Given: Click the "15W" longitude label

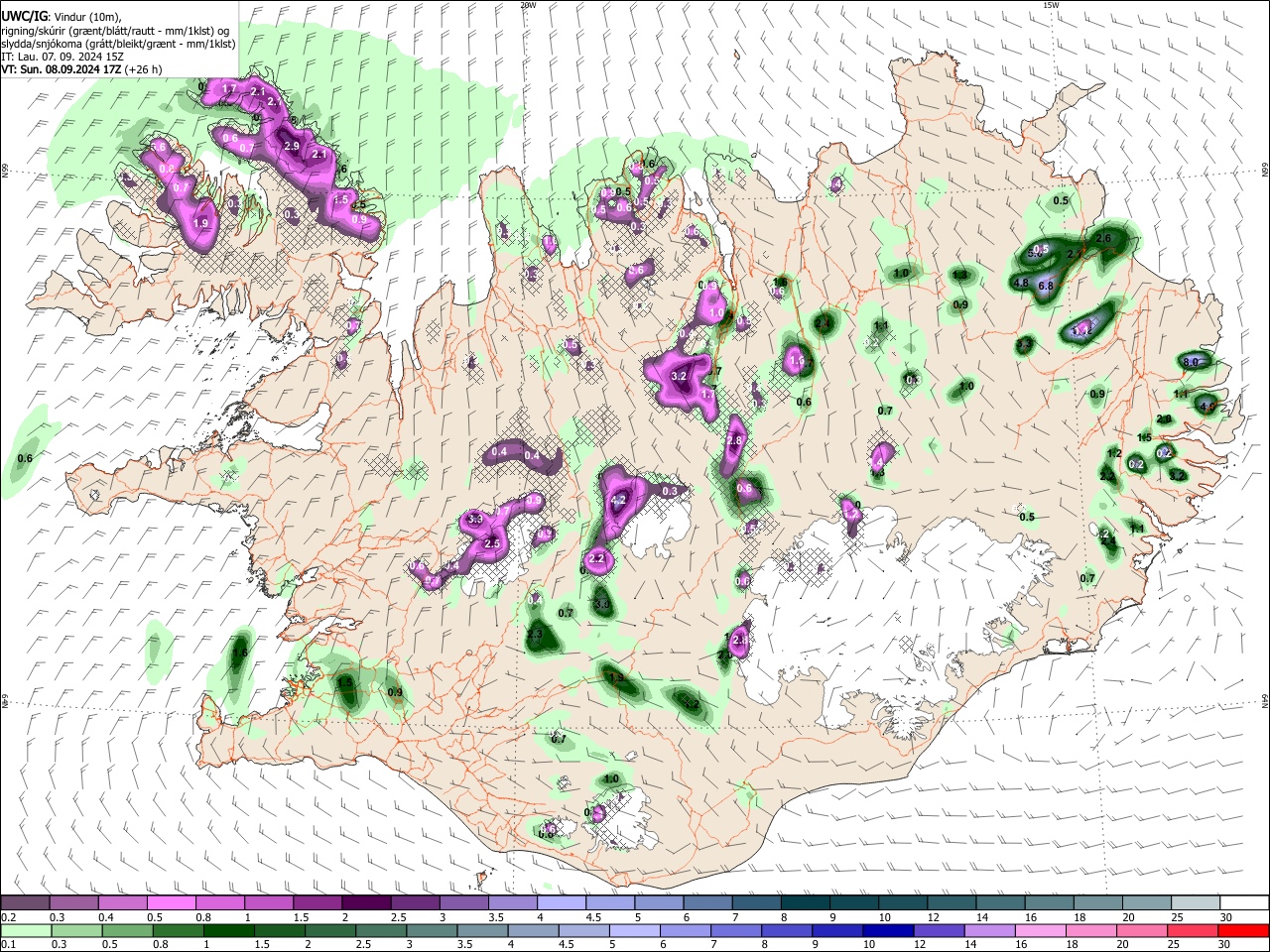Looking at the screenshot, I should 1051,5.
